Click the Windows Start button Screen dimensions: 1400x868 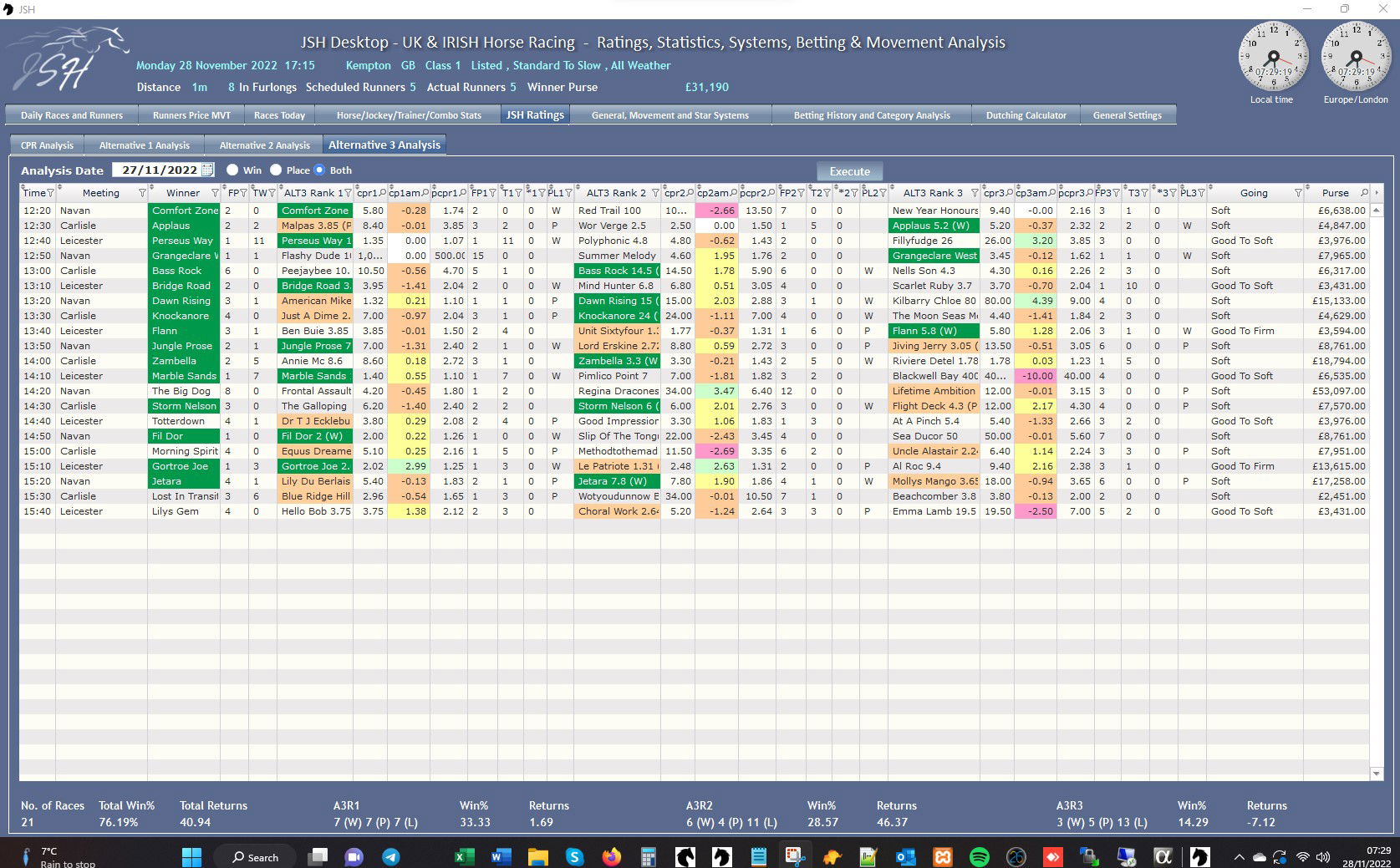tap(191, 856)
